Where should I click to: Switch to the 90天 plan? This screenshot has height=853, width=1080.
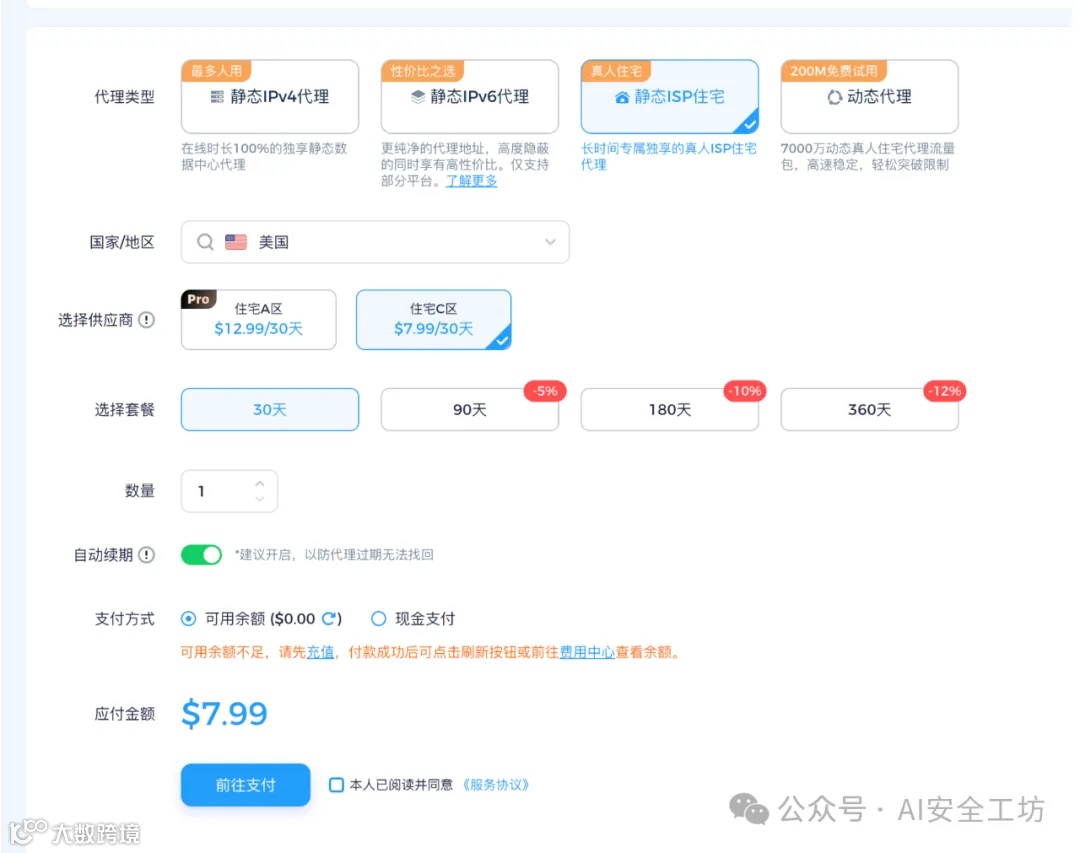tap(469, 408)
